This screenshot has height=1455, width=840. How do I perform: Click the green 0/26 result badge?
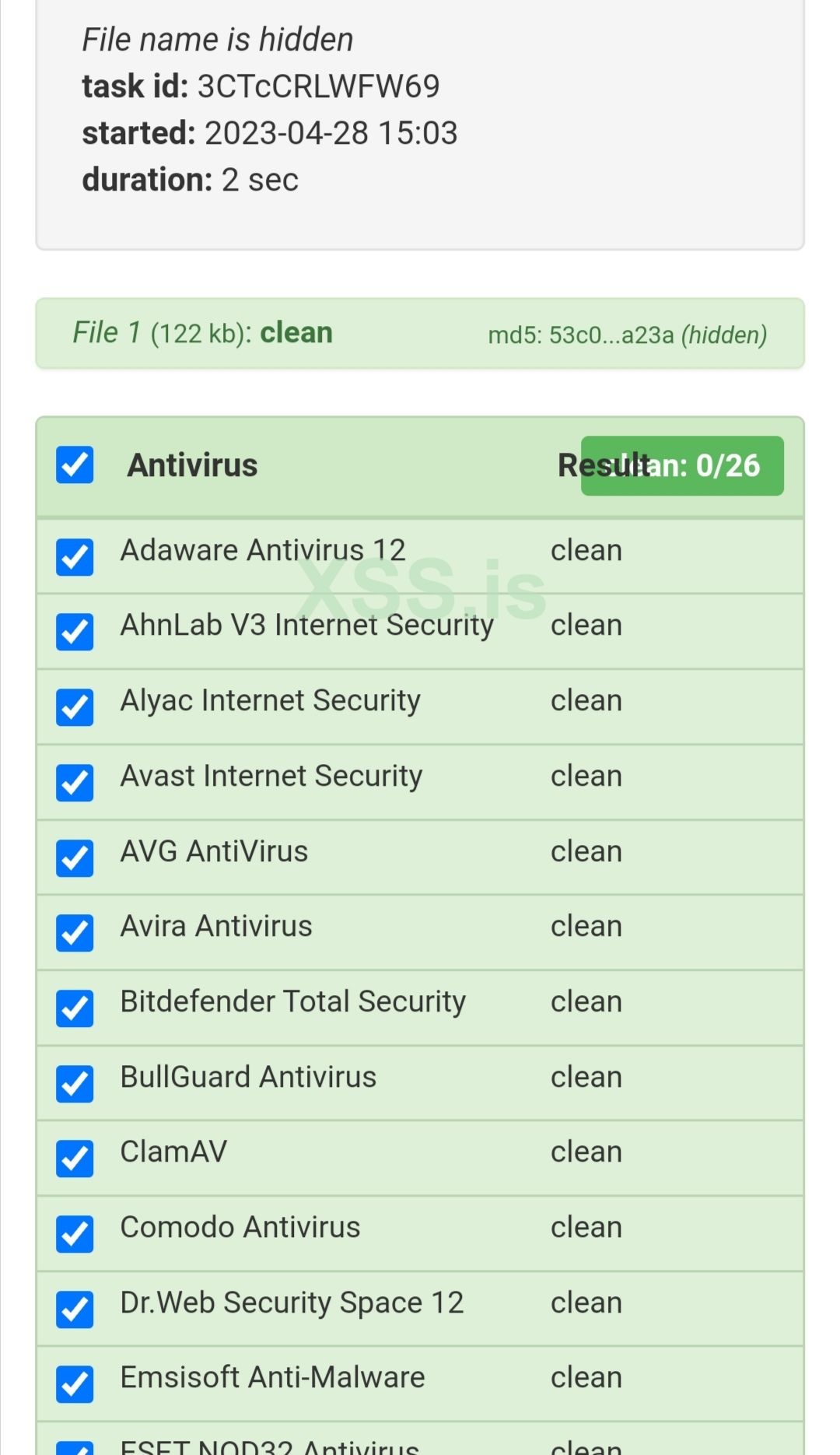coord(682,465)
